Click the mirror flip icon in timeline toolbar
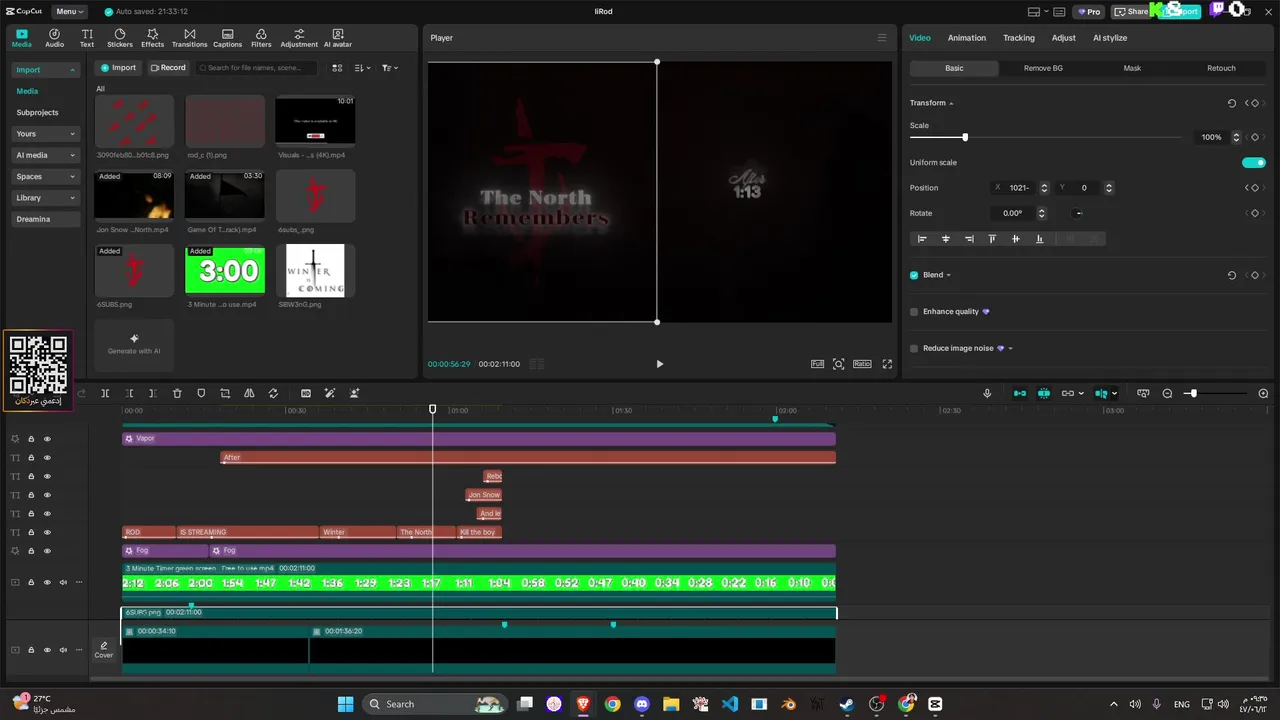The width and height of the screenshot is (1280, 720). (249, 394)
